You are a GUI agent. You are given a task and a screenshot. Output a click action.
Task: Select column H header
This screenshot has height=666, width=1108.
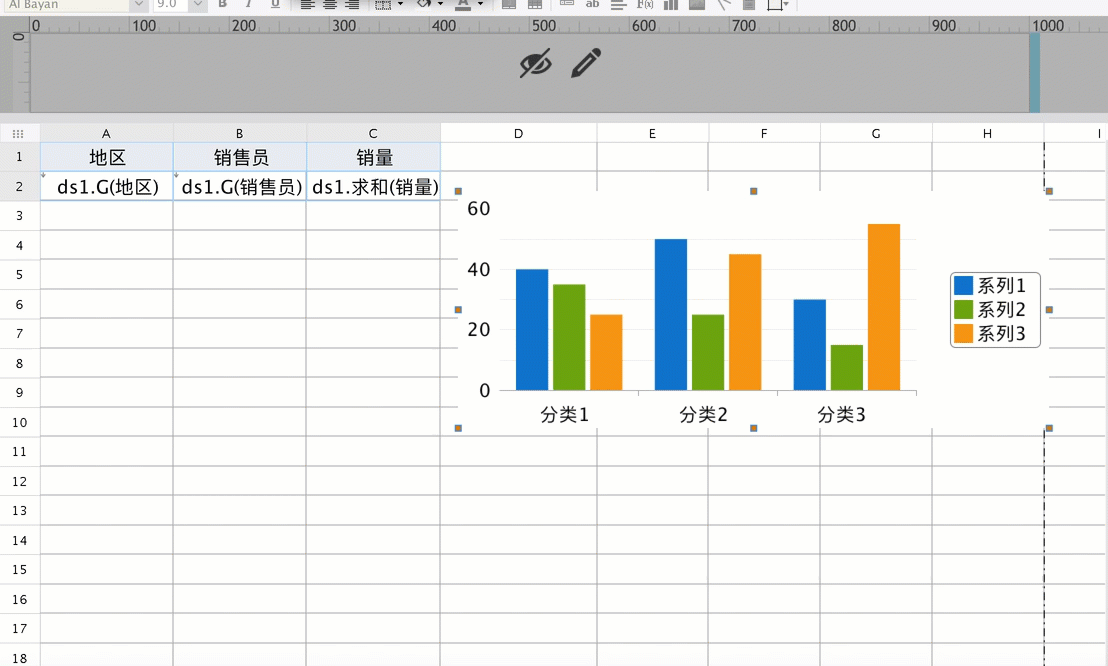[x=987, y=134]
